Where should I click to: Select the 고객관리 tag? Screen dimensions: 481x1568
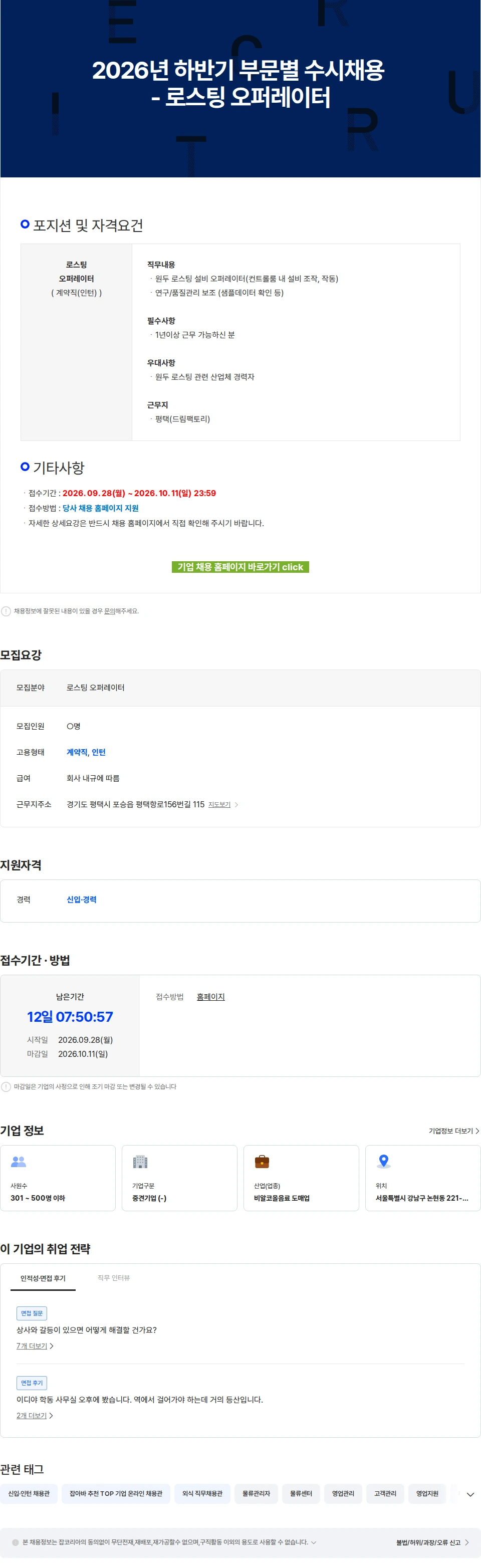(385, 1494)
